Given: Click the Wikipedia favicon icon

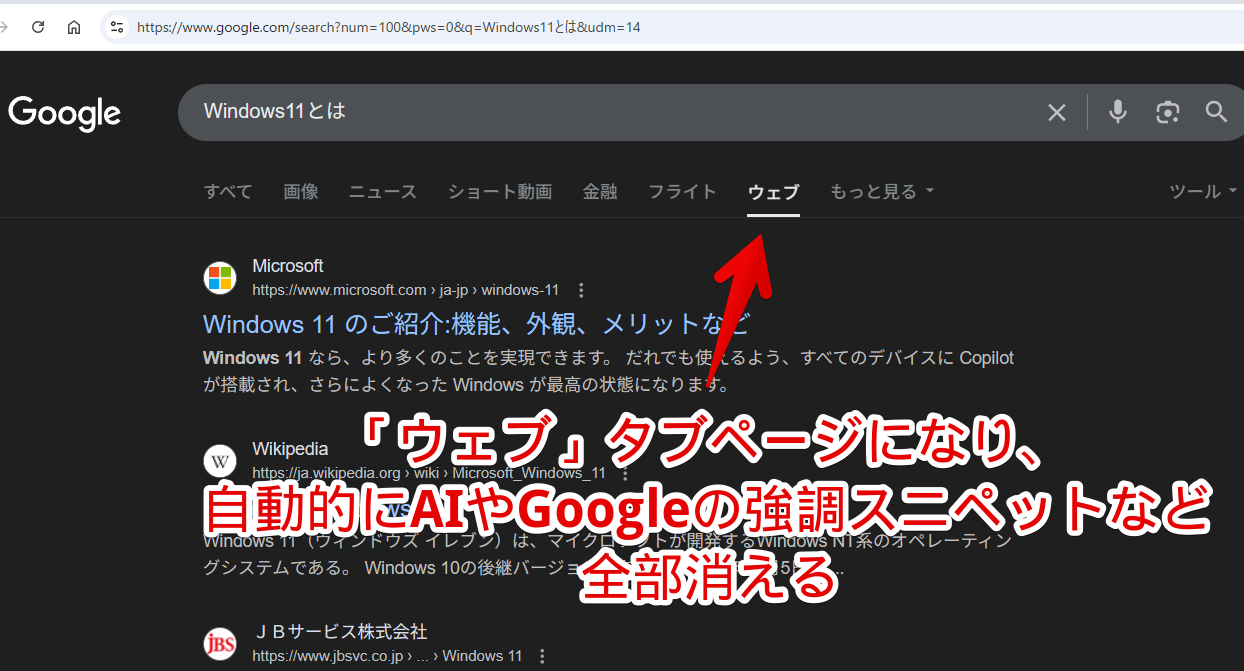Looking at the screenshot, I should 220,461.
